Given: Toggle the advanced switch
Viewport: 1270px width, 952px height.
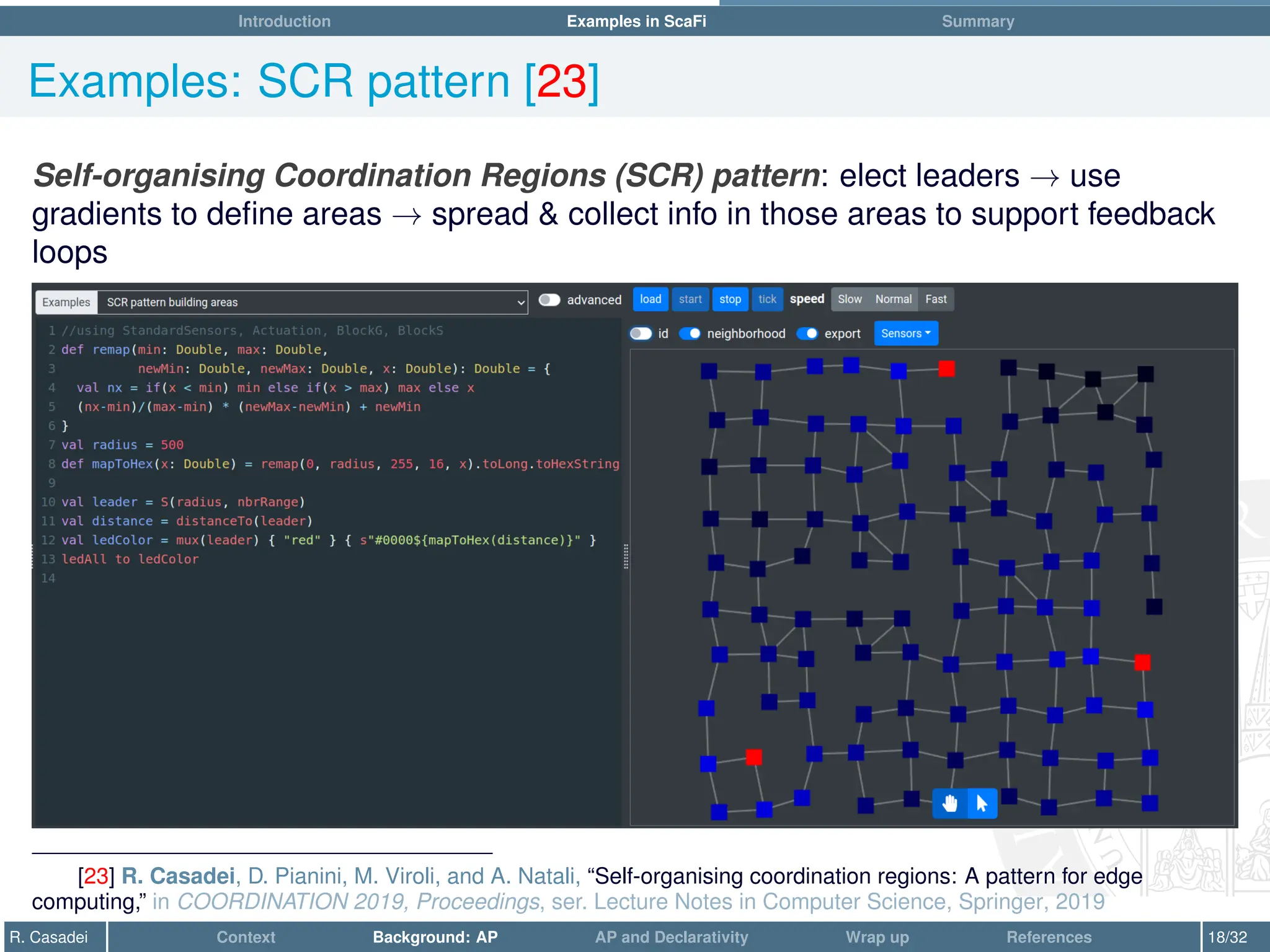Looking at the screenshot, I should pos(549,300).
